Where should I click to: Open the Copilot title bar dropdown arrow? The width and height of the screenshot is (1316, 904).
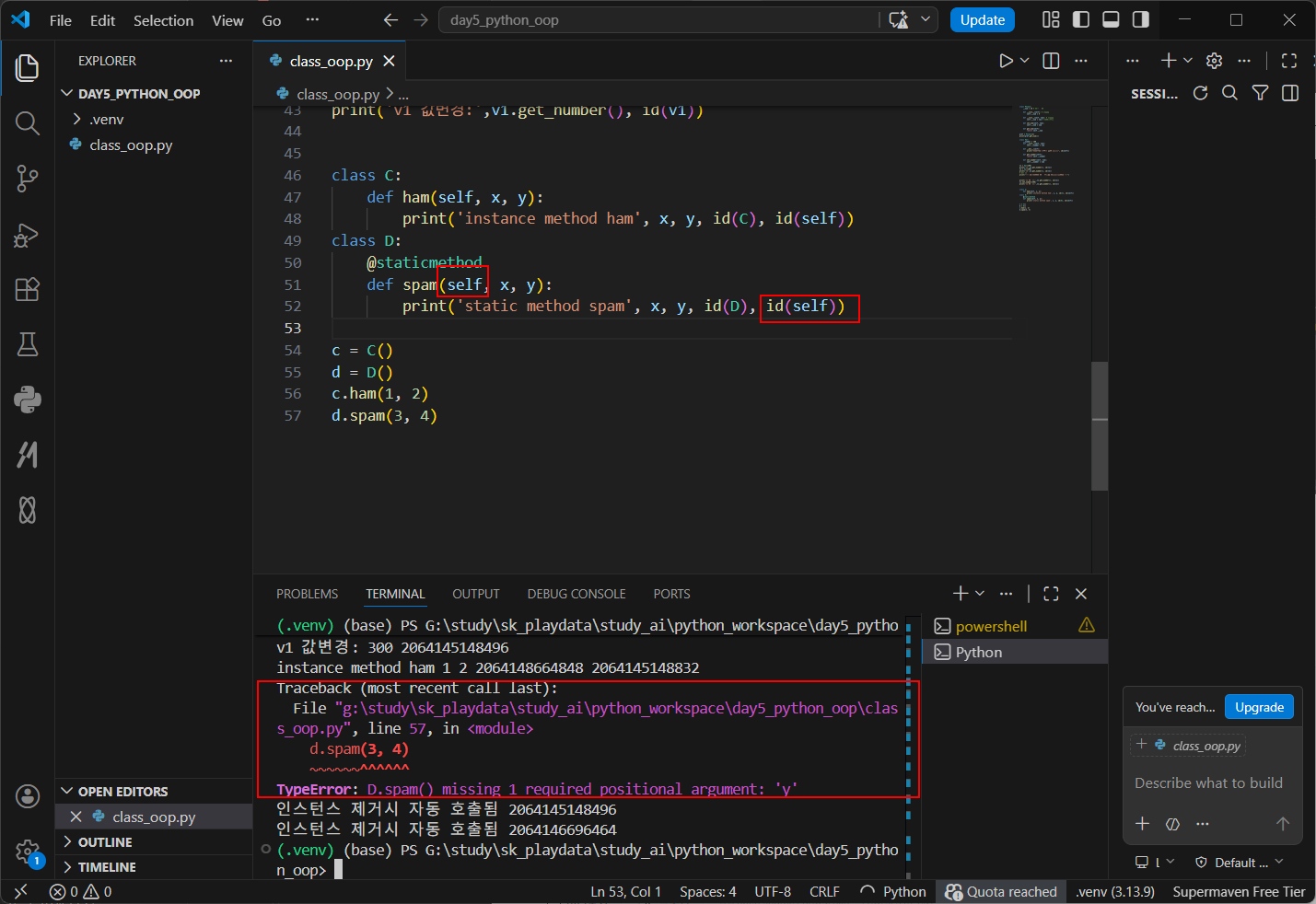coord(926,20)
